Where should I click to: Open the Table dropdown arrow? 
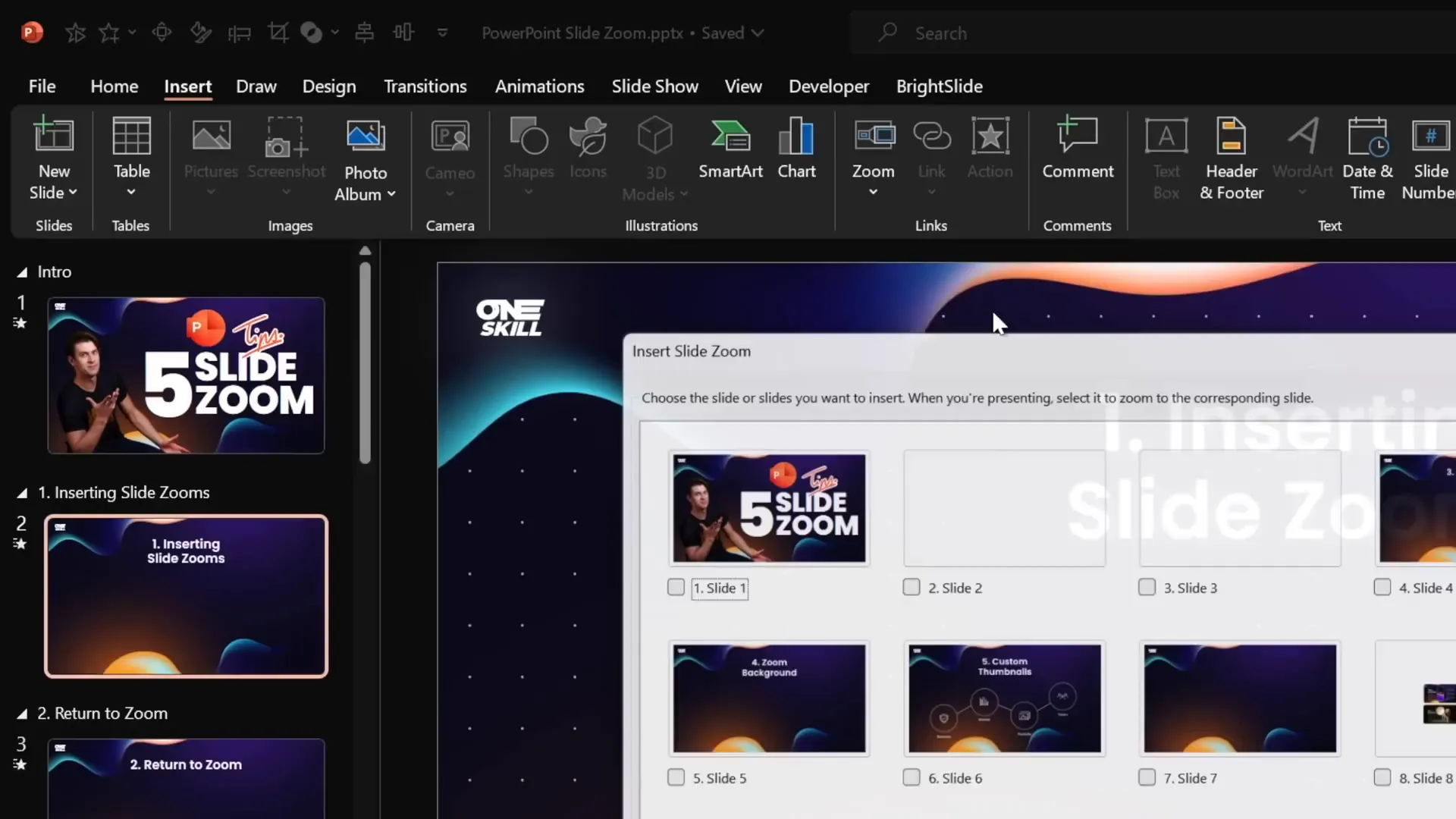tap(131, 192)
